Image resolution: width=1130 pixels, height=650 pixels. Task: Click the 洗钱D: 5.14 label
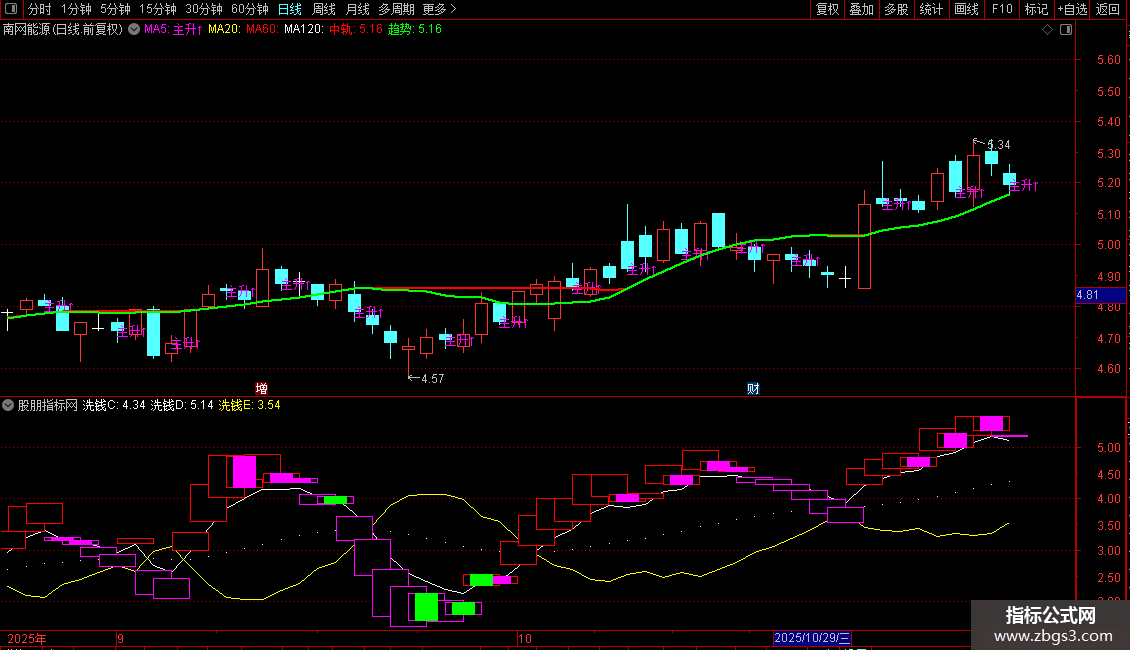(x=182, y=405)
